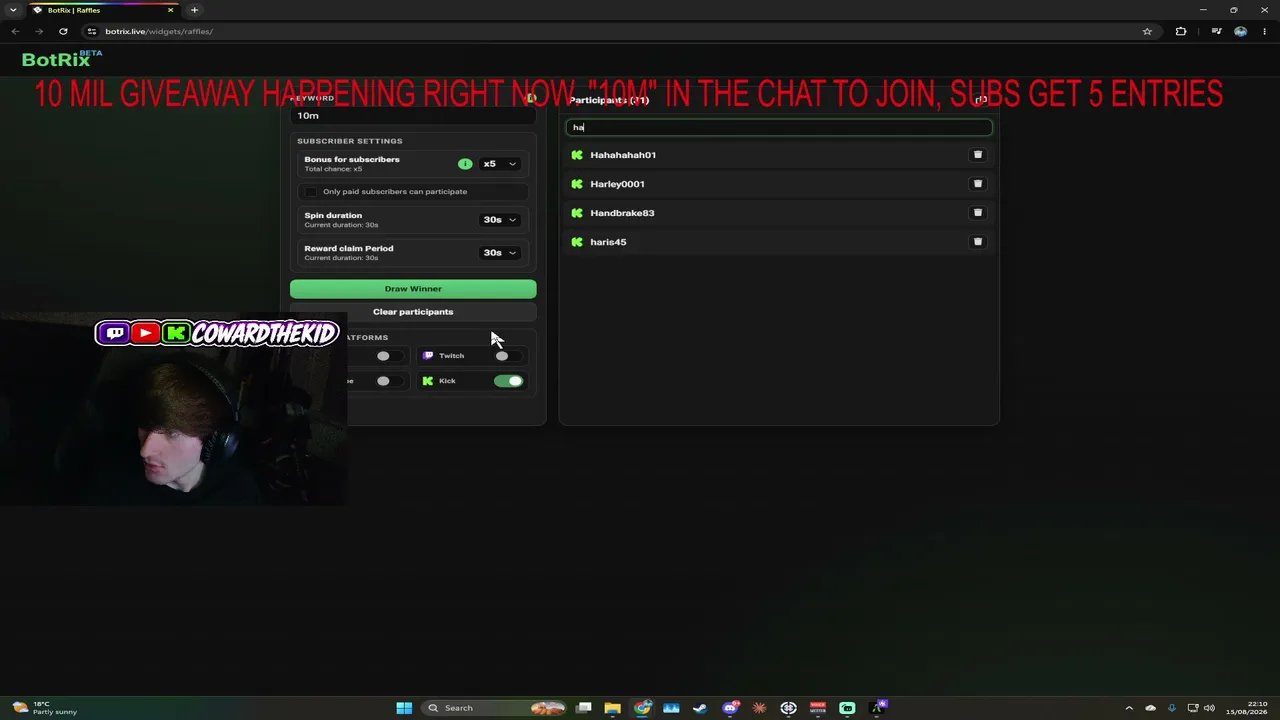
Task: Select participant name Hahahahah01
Action: point(623,155)
